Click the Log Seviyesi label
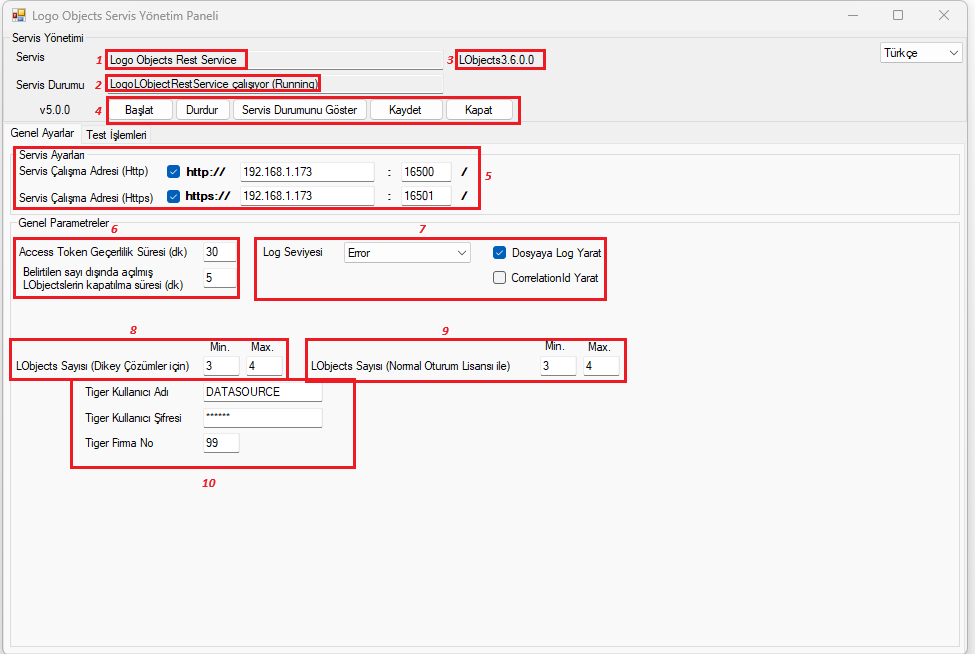This screenshot has width=975, height=654. [292, 252]
